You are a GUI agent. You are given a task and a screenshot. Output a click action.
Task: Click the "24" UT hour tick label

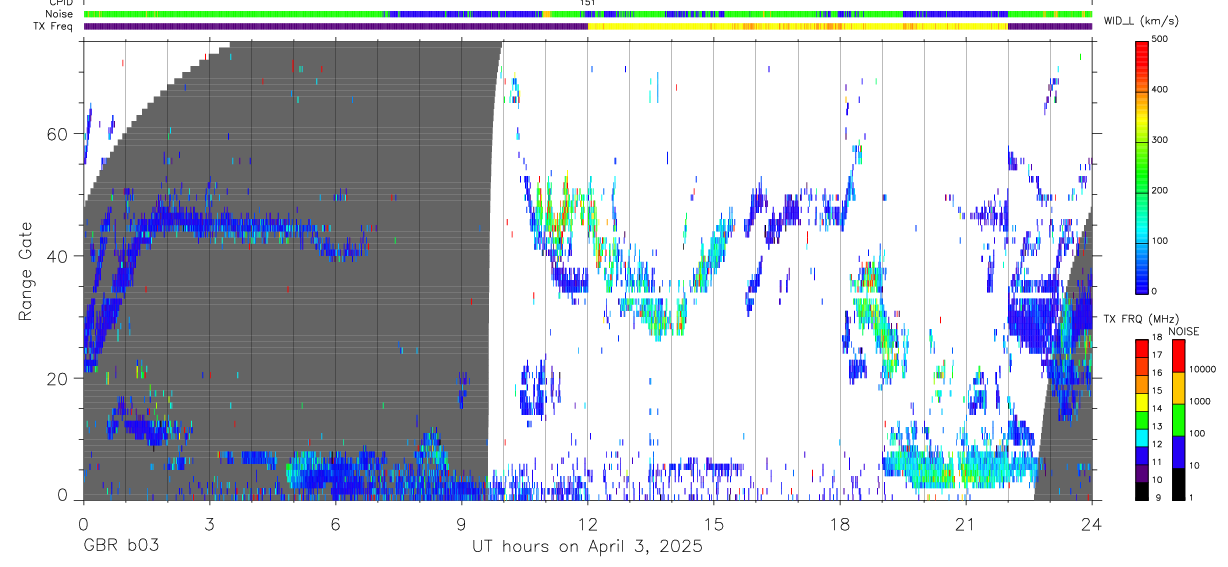pyautogui.click(x=1092, y=523)
